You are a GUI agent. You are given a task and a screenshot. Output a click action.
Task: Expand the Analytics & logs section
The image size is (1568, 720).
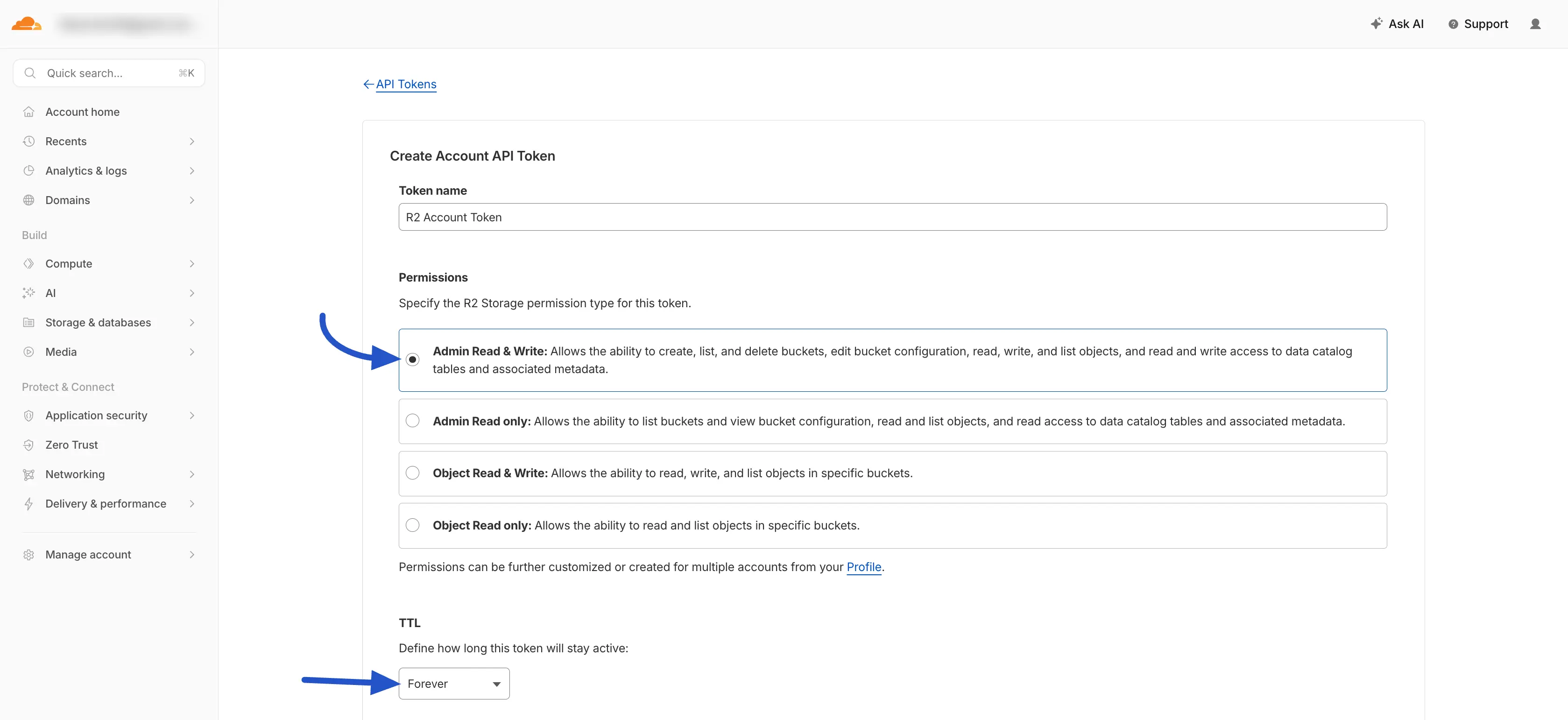click(x=86, y=170)
